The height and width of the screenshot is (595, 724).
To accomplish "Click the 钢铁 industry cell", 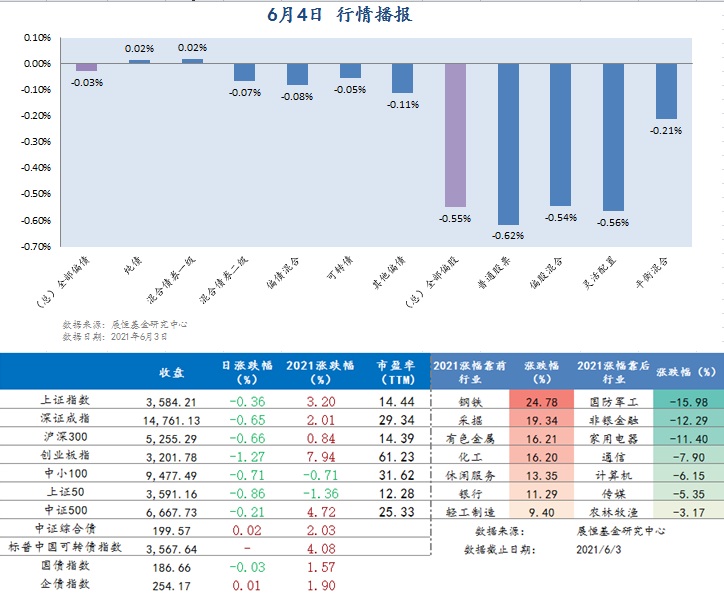I will [471, 403].
